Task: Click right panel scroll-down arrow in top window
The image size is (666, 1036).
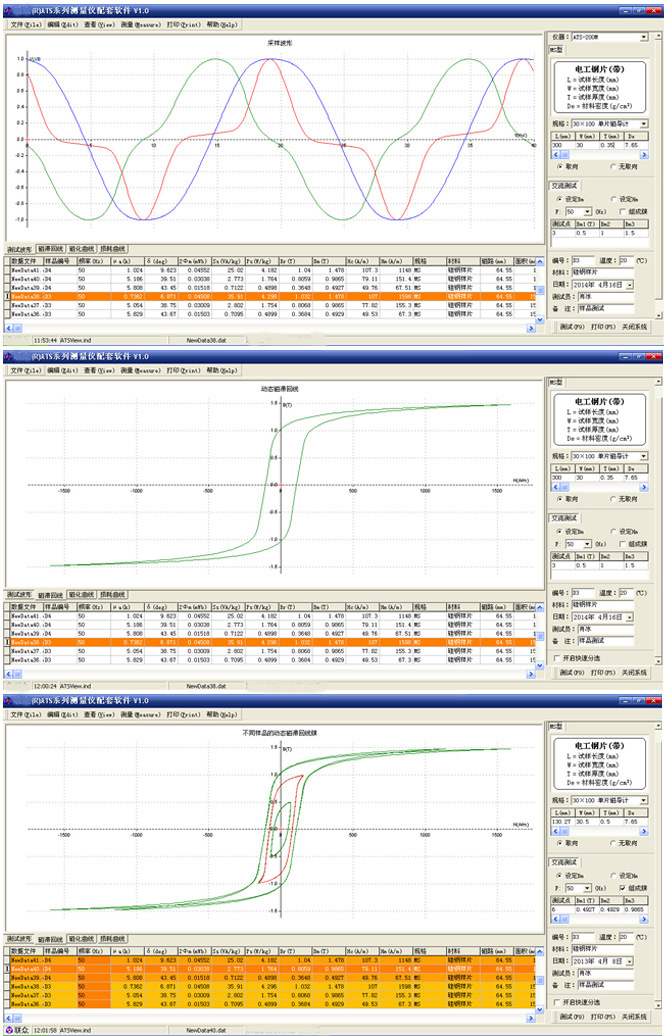Action: point(657,315)
